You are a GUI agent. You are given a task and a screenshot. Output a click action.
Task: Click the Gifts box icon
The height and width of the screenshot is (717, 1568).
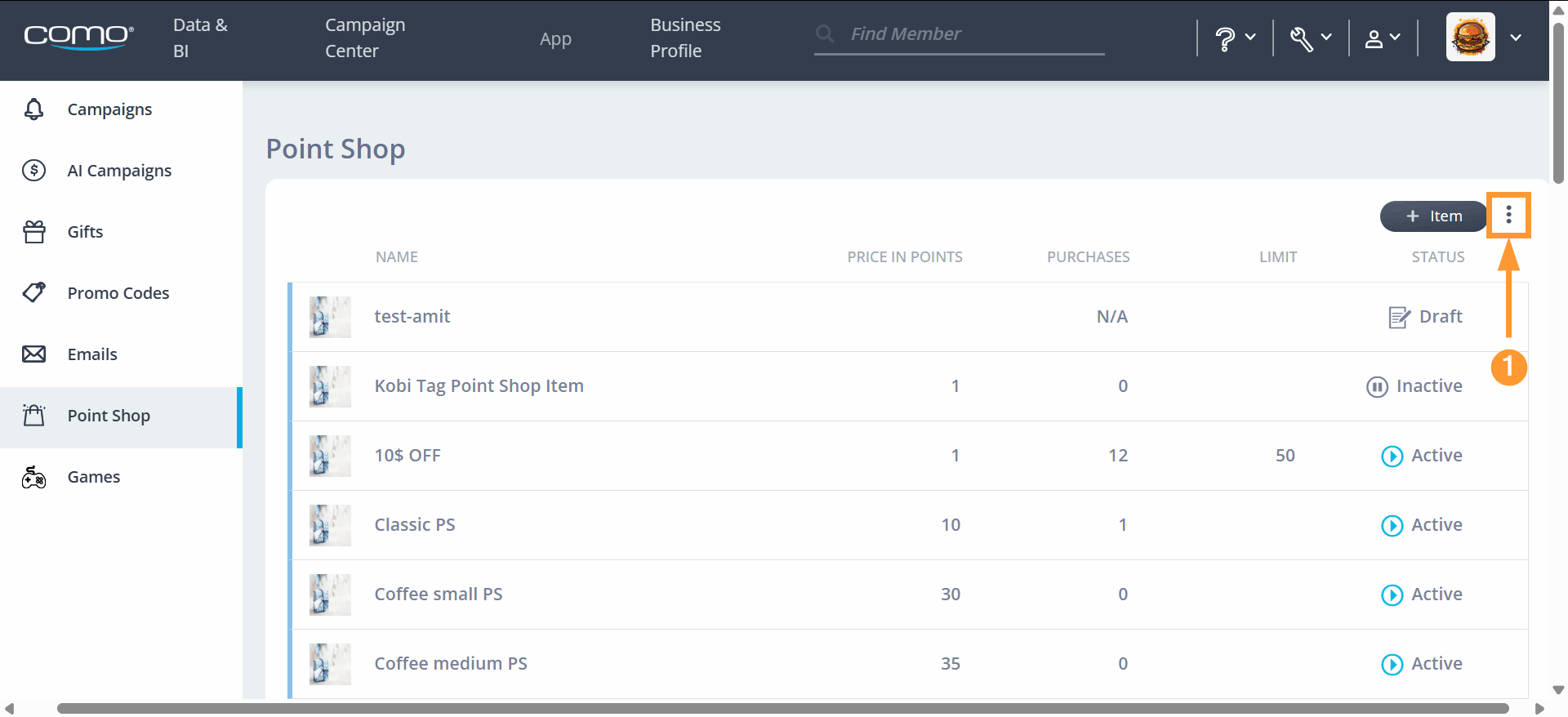coord(34,232)
